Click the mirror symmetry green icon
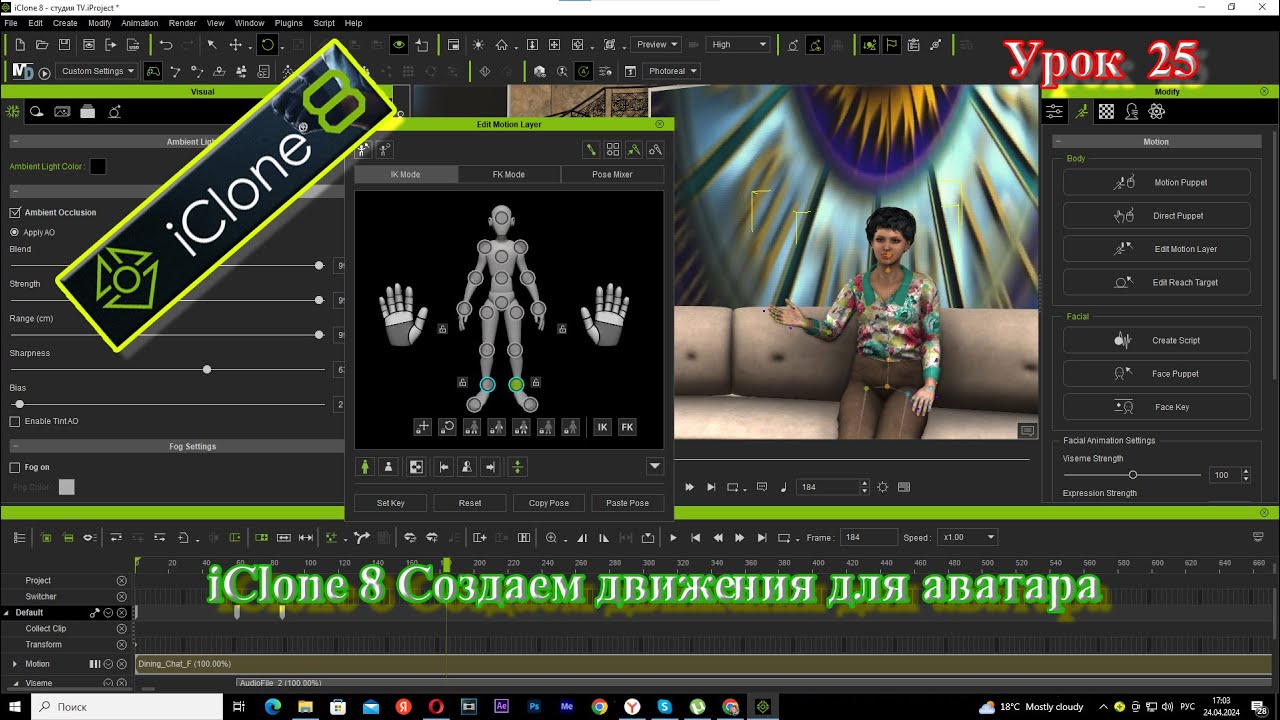Viewport: 1280px width, 720px height. (x=517, y=466)
